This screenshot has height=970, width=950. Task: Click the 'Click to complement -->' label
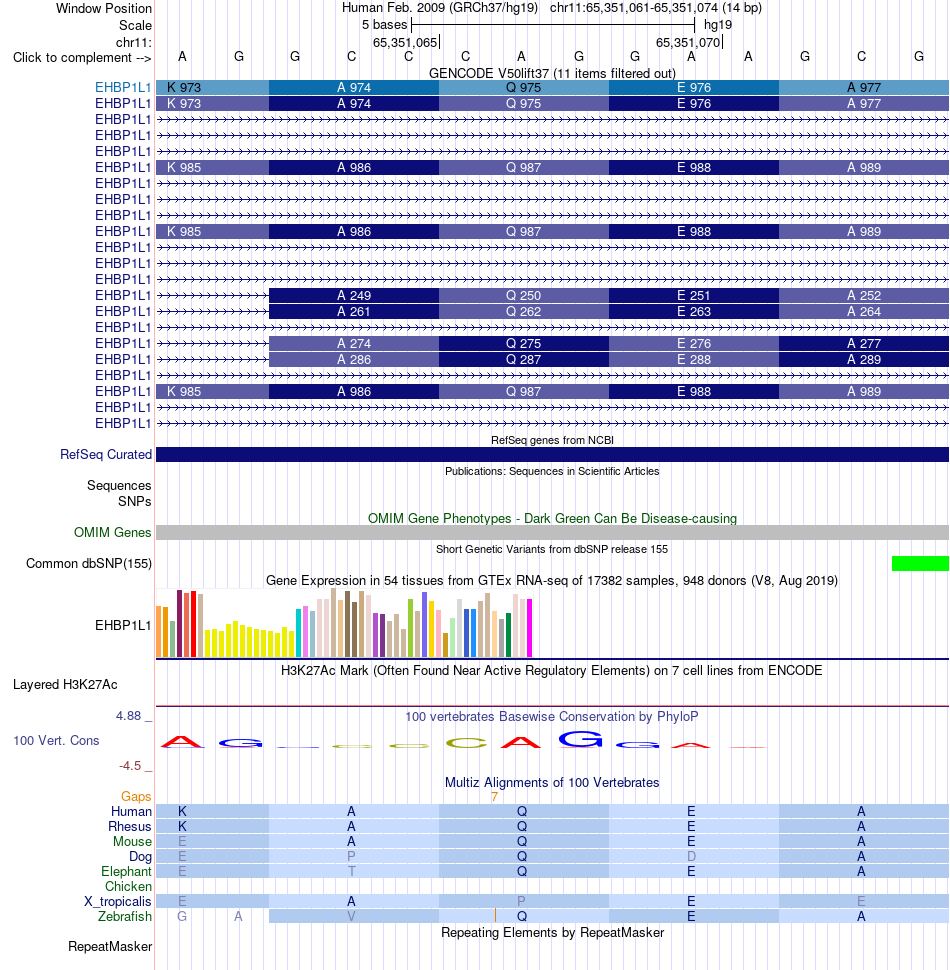coord(82,58)
